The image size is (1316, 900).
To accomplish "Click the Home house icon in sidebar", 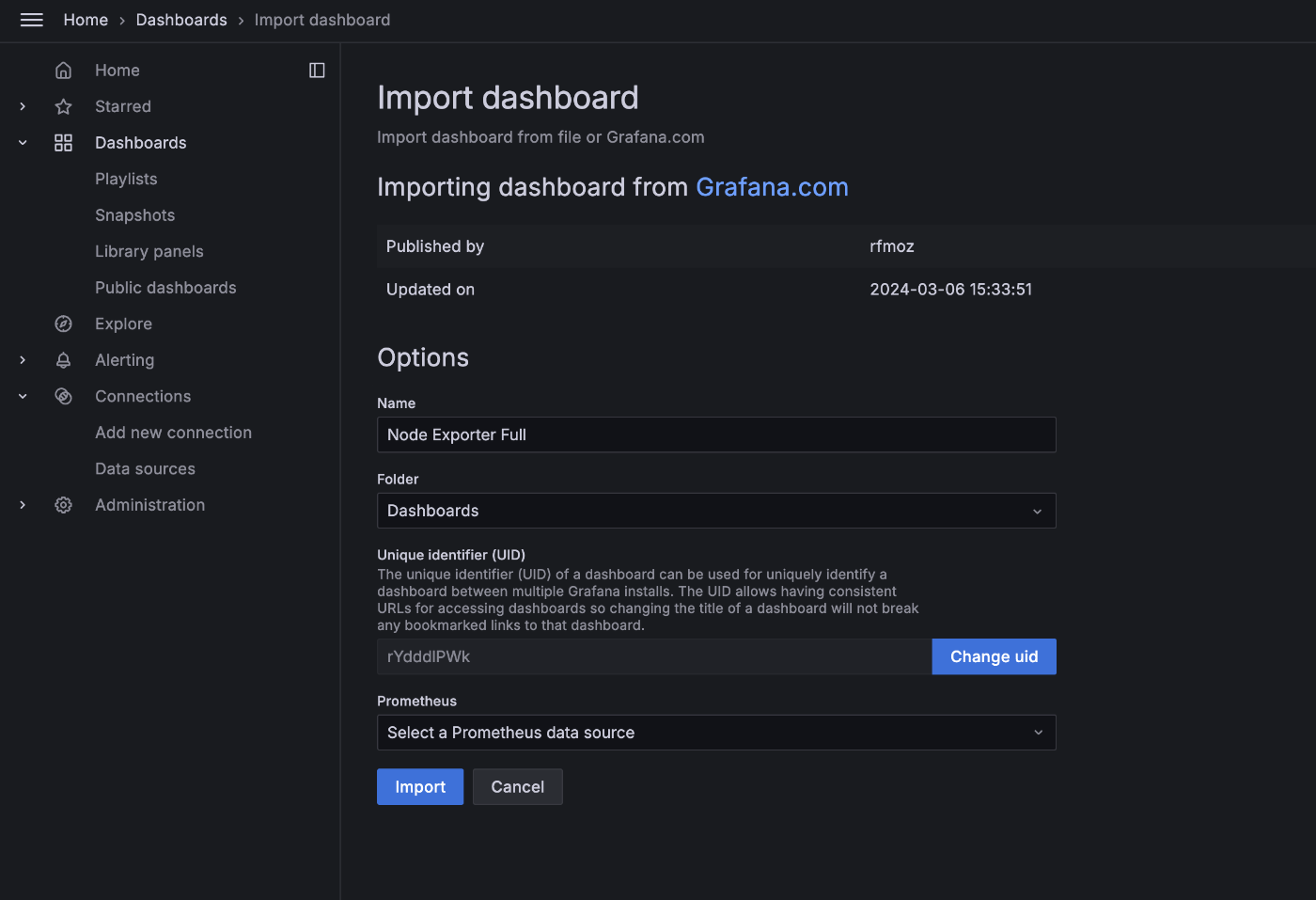I will pos(63,71).
